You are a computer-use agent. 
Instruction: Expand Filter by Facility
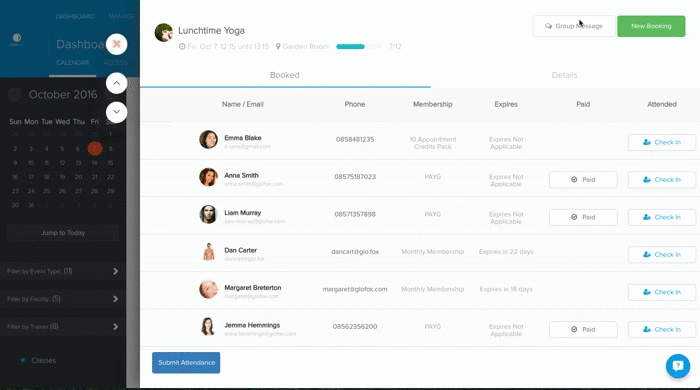point(63,299)
